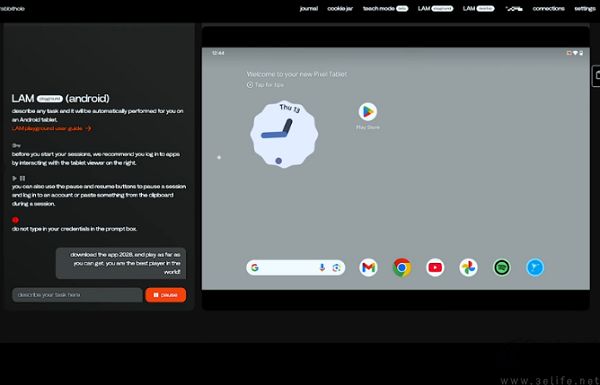Open LAM playground from the top navigation
Image resolution: width=600 pixels, height=385 pixels.
(x=435, y=8)
